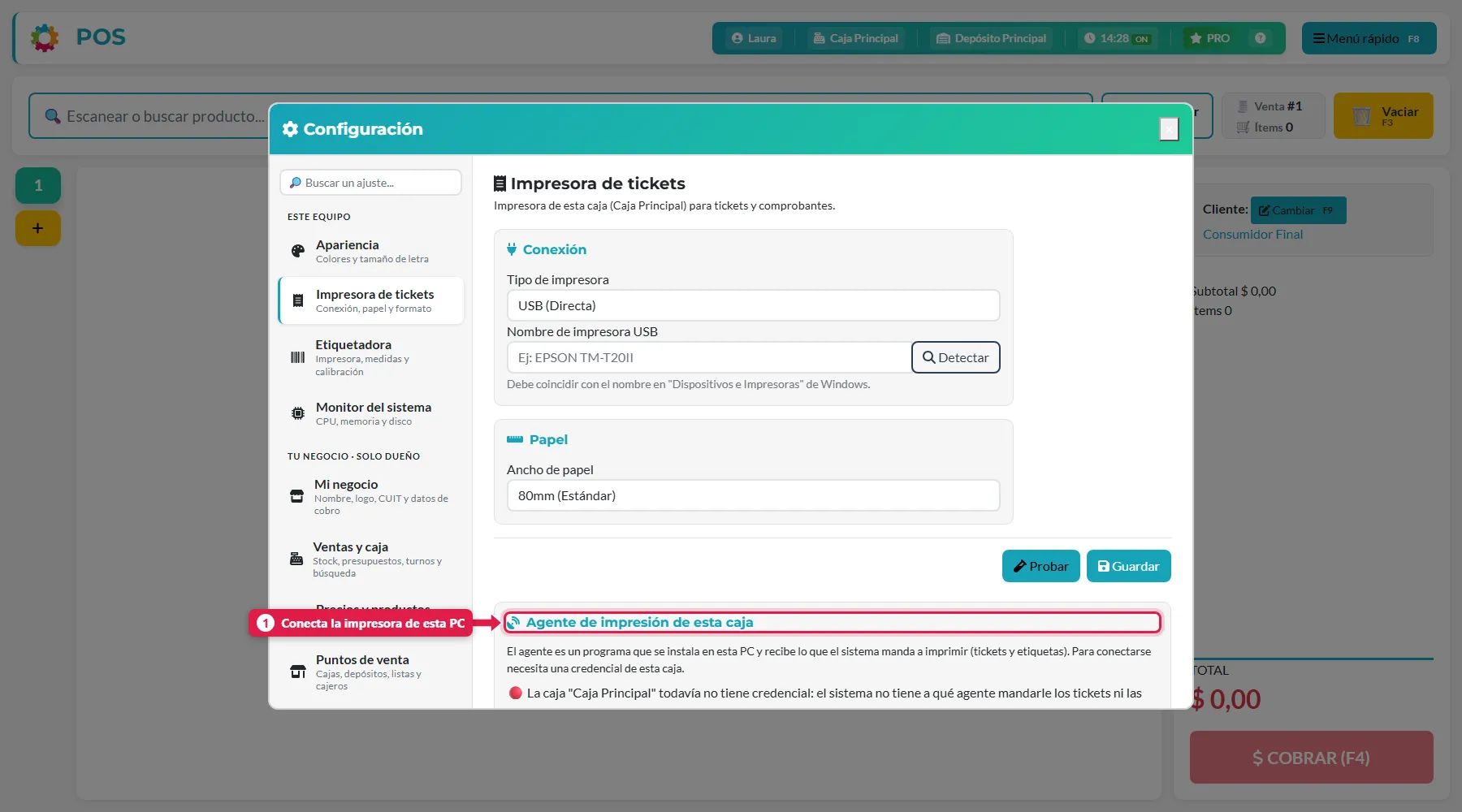
Task: Open Monitor del sistema section
Action: point(371,413)
